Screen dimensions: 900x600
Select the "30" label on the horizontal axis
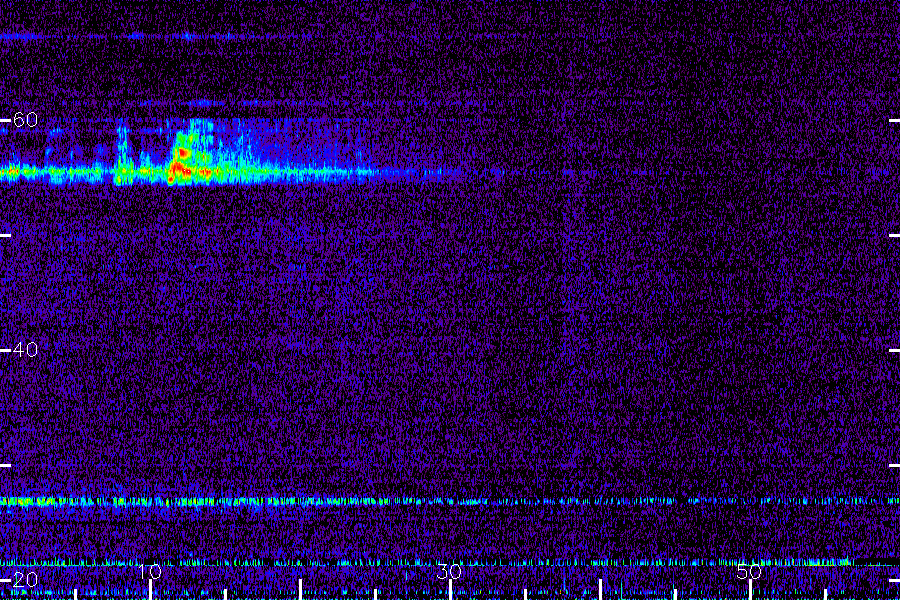click(449, 572)
